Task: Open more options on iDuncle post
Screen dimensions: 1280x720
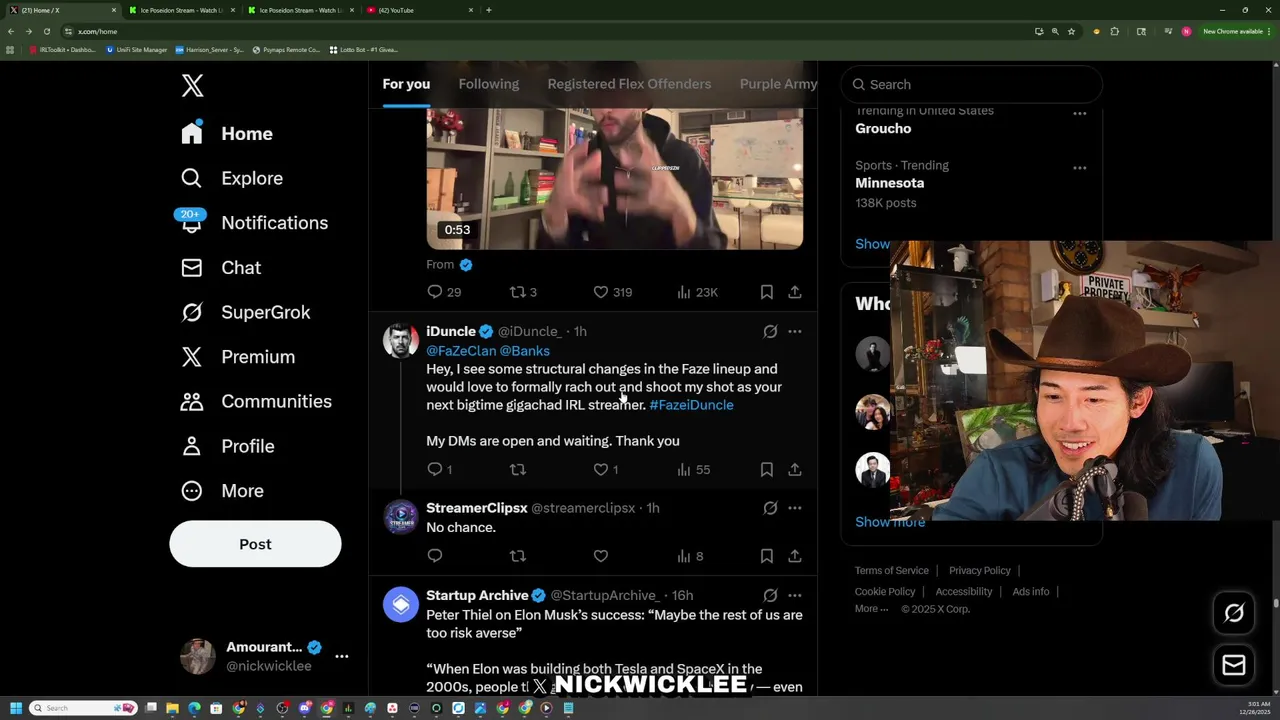Action: pyautogui.click(x=795, y=331)
